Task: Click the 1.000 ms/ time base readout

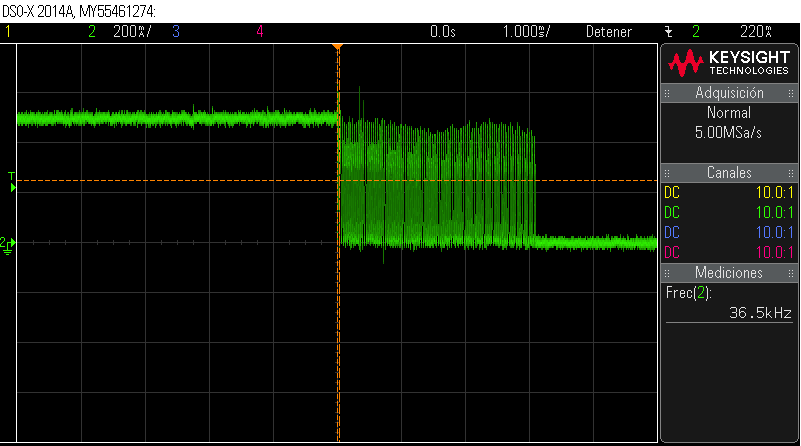Action: point(526,32)
